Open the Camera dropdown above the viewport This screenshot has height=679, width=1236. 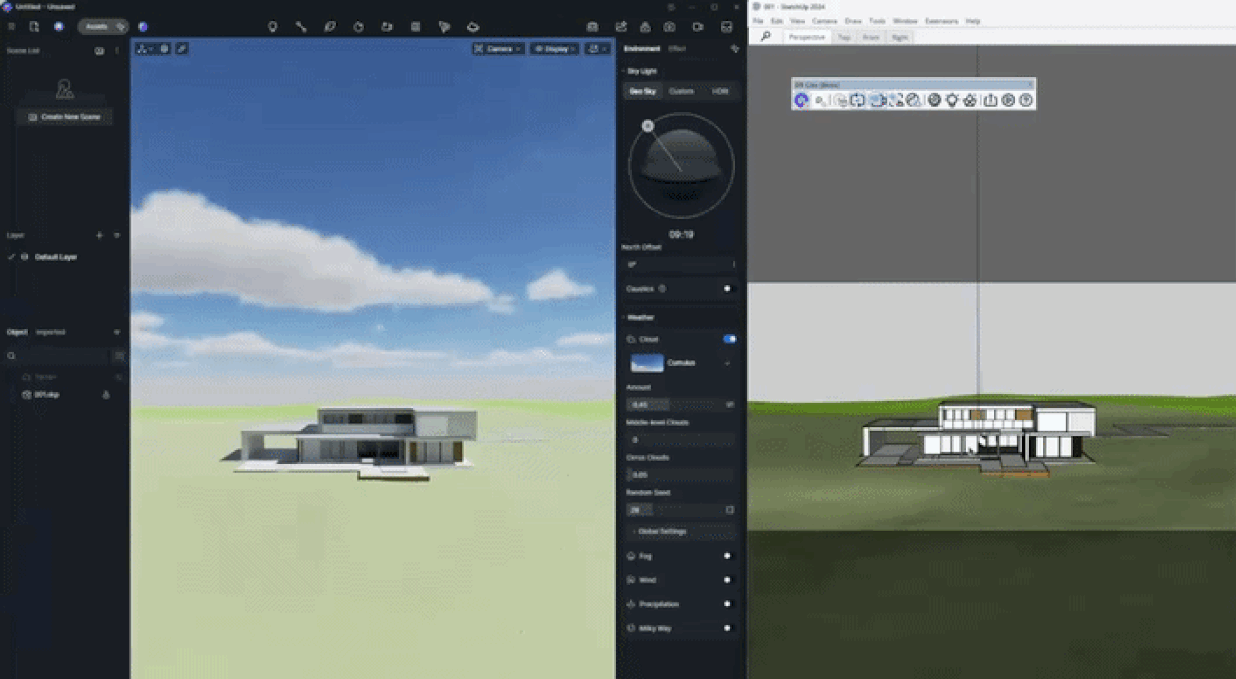(498, 48)
